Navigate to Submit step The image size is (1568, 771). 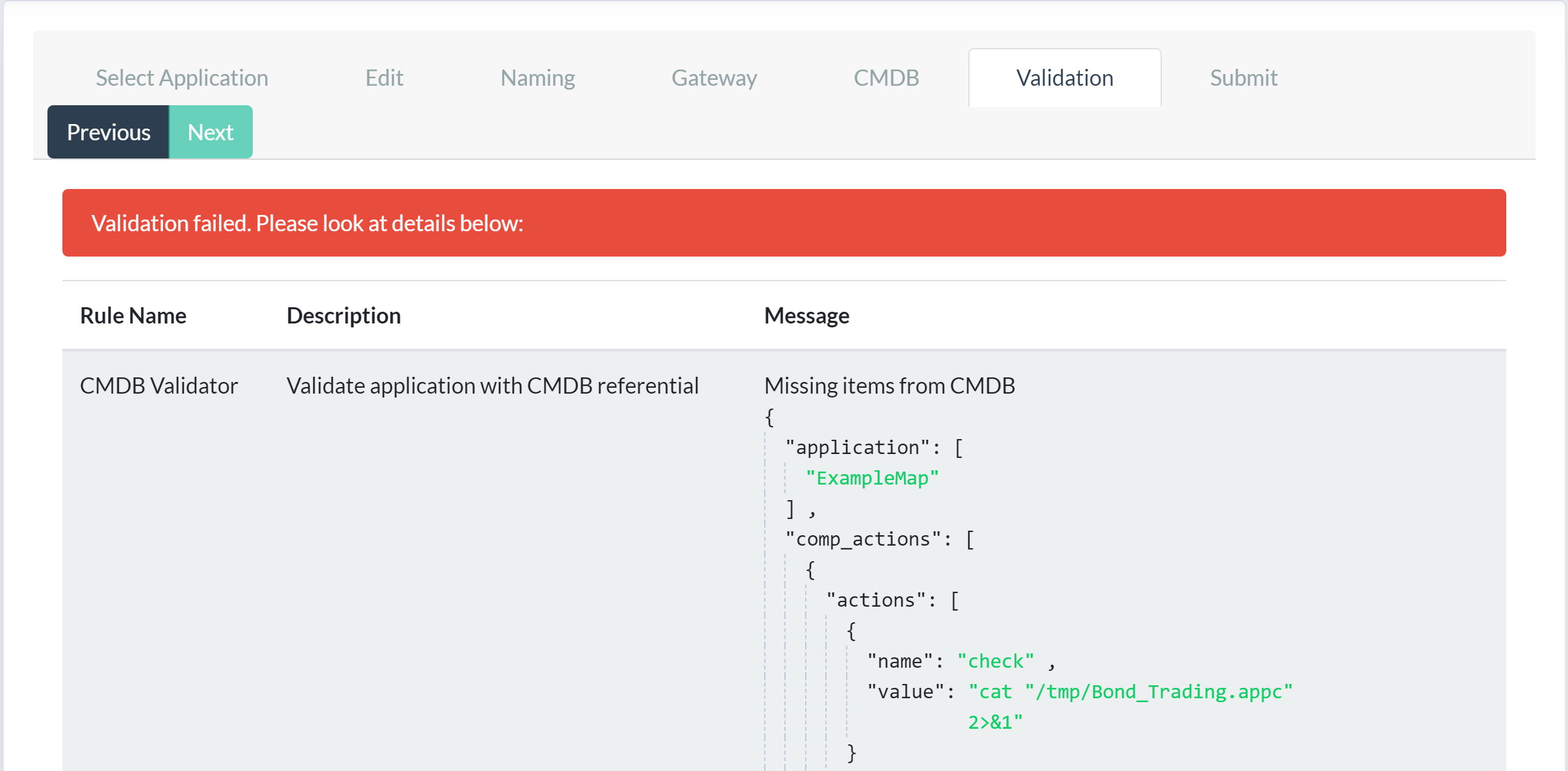pyautogui.click(x=1243, y=77)
